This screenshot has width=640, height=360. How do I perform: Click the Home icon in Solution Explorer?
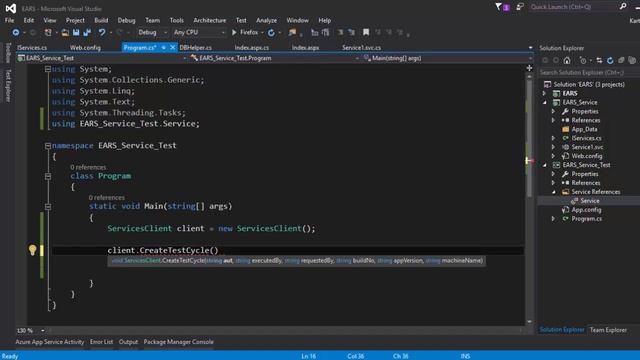pyautogui.click(x=567, y=60)
